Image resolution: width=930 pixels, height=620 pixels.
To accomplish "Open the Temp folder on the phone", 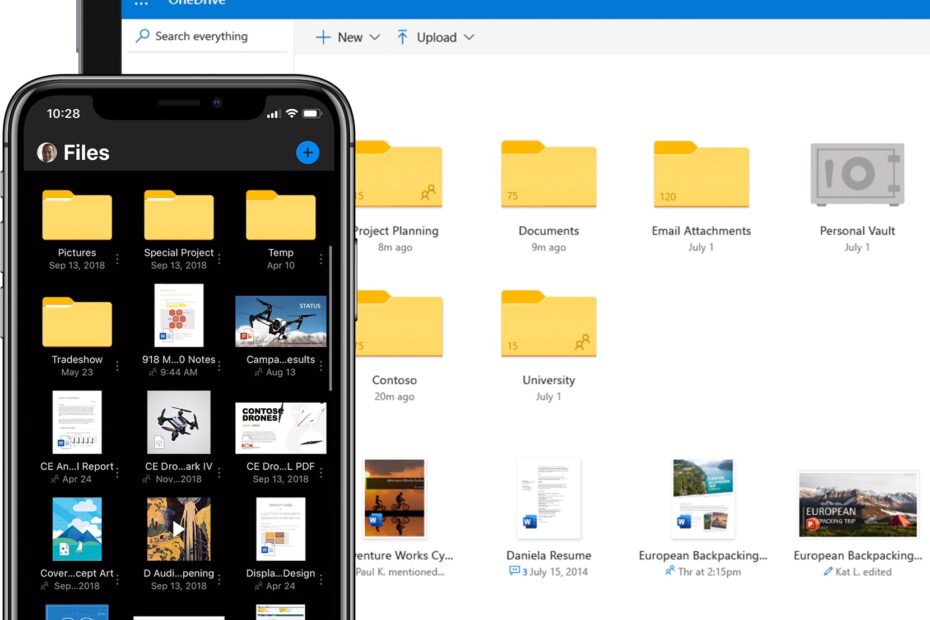I will [x=281, y=215].
